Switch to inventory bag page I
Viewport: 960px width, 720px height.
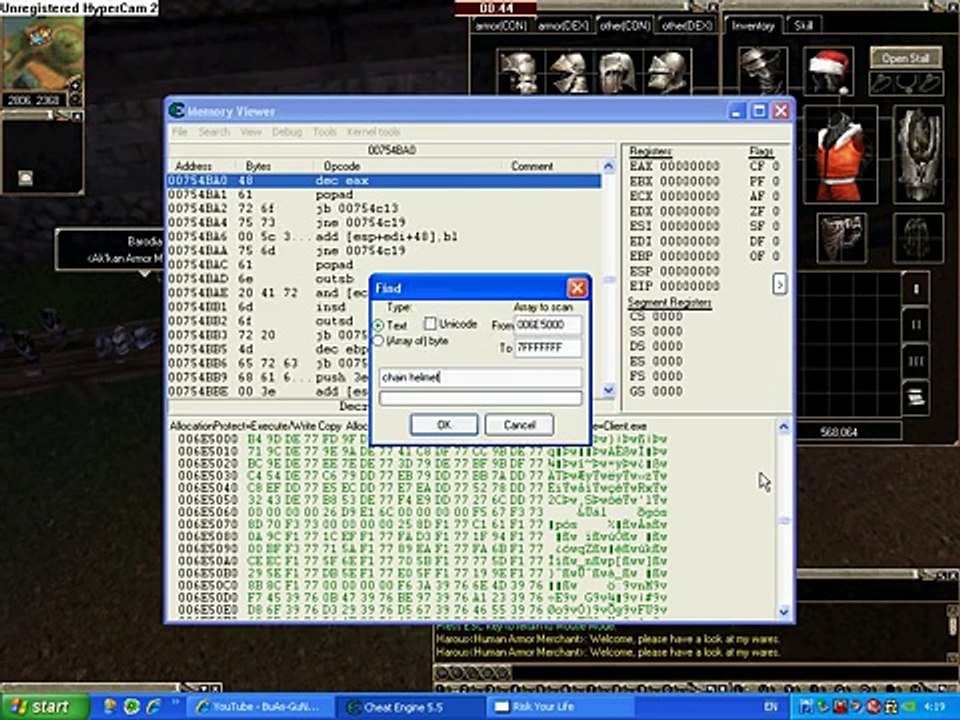916,289
